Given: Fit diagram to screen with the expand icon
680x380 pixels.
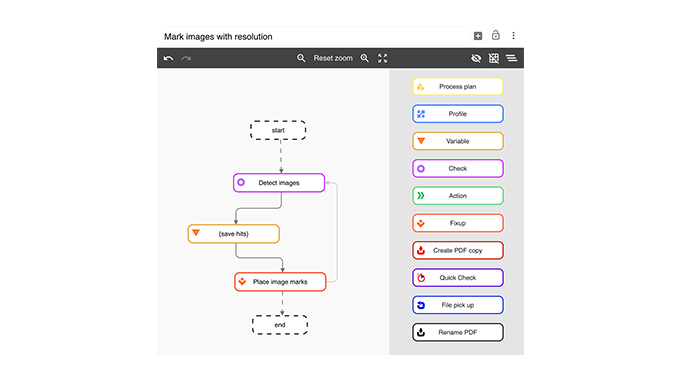Looking at the screenshot, I should [x=382, y=58].
